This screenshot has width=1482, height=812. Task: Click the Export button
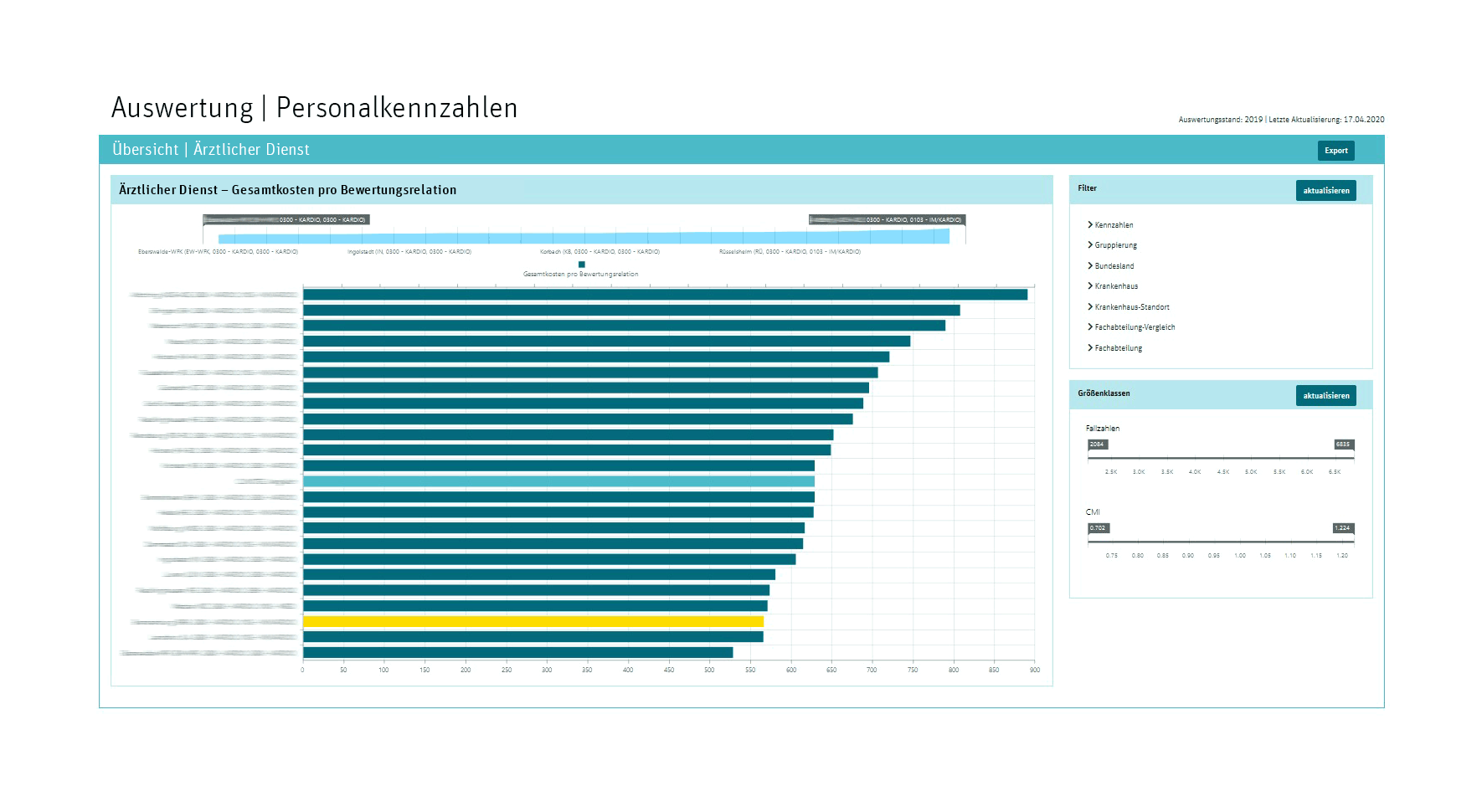click(1335, 151)
